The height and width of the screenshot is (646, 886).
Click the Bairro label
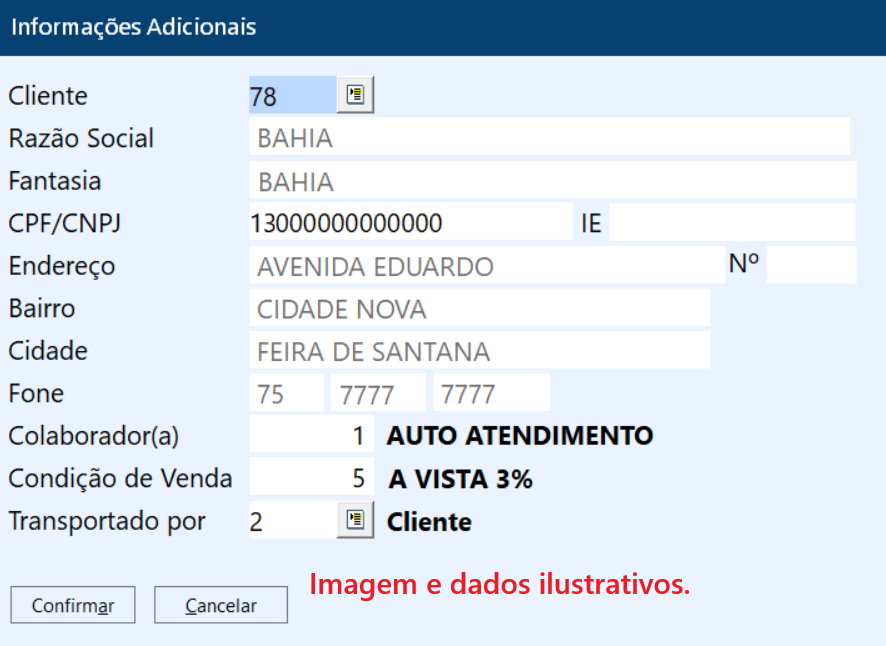point(41,308)
